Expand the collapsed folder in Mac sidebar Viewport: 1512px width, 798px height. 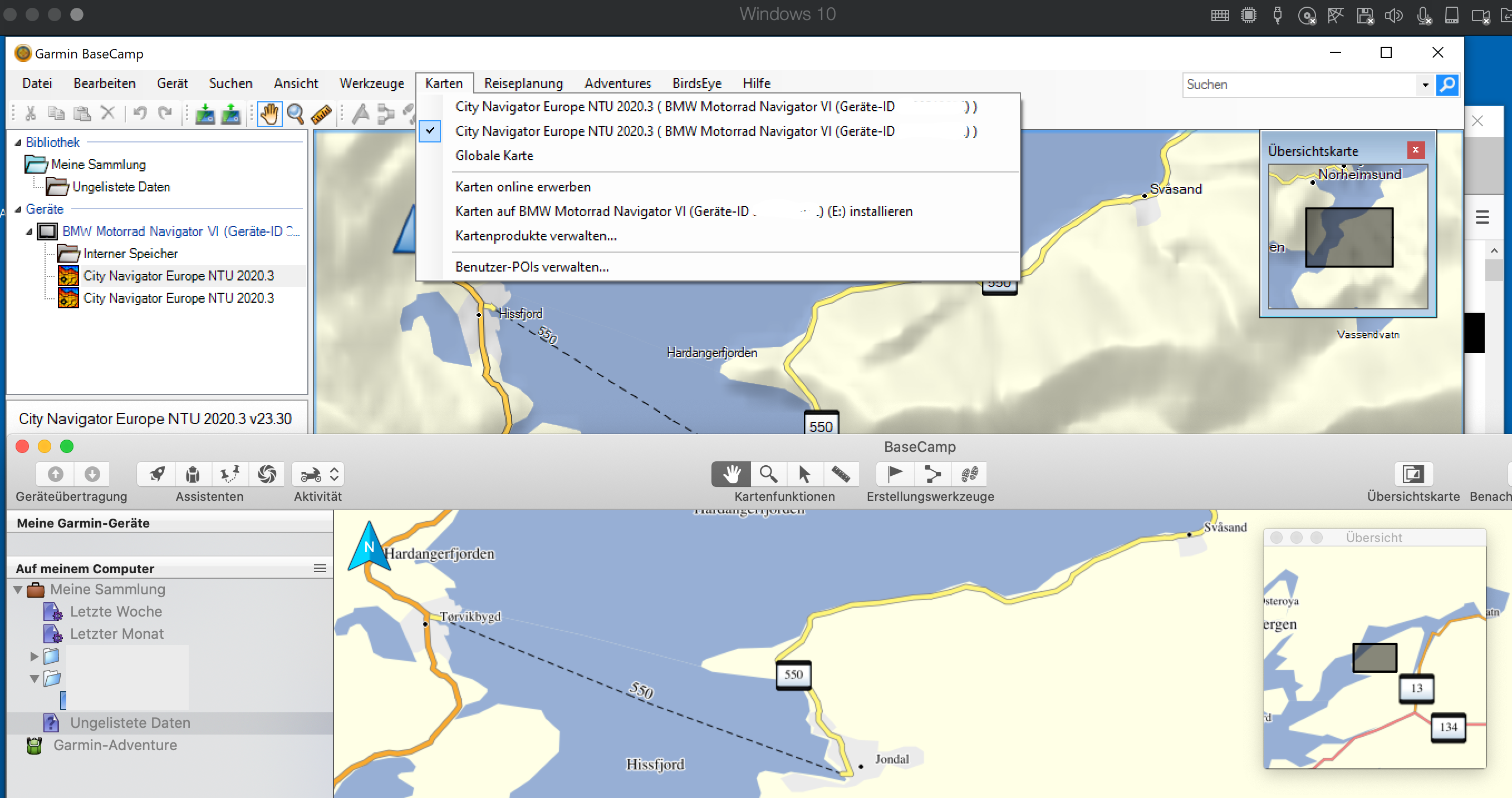tap(34, 656)
